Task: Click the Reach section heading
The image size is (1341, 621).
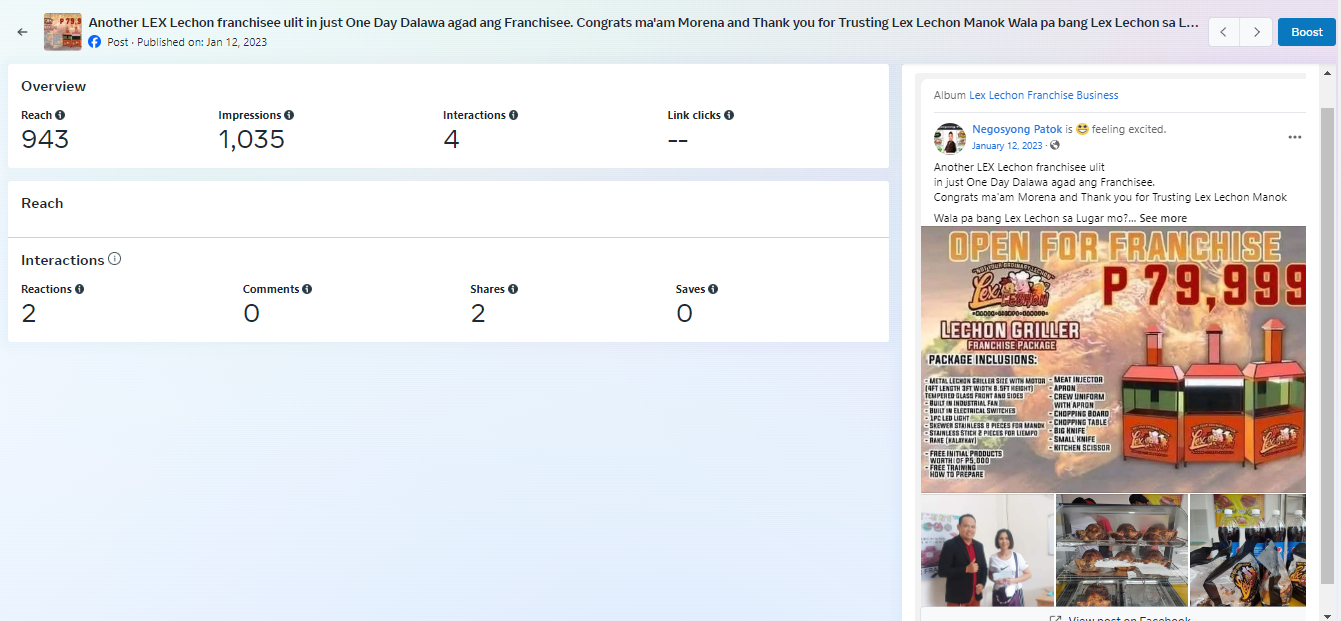Action: (x=42, y=203)
